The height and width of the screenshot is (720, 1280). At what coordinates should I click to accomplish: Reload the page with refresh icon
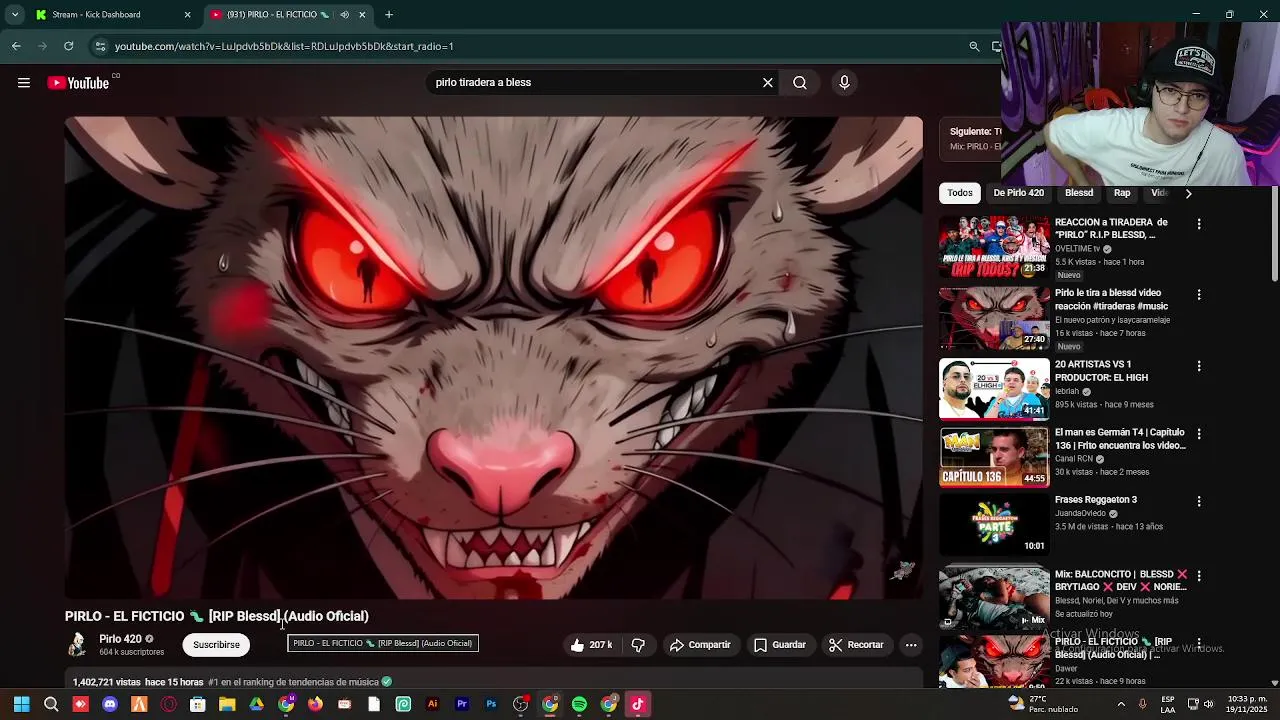tap(68, 46)
